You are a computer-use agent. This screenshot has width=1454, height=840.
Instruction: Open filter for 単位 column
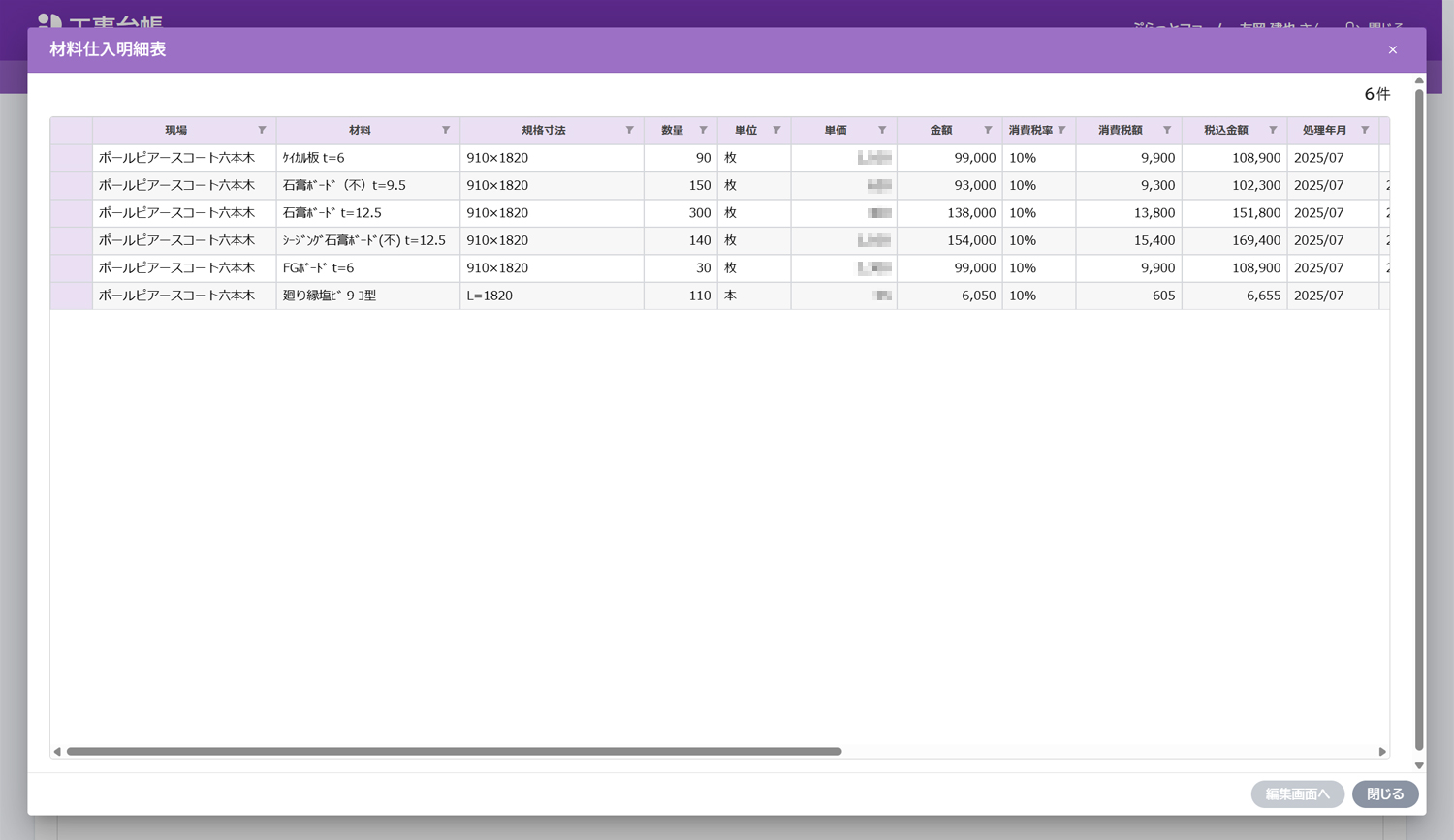click(x=776, y=130)
